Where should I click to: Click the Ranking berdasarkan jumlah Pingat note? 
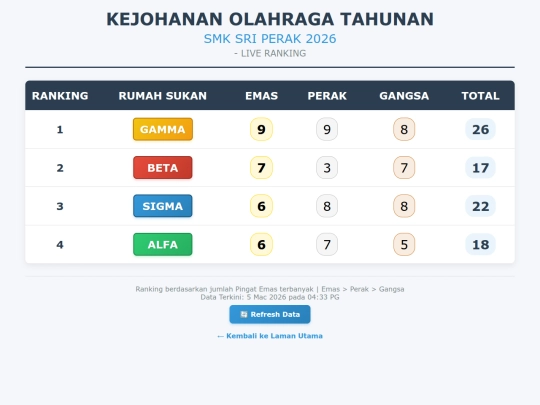point(270,289)
